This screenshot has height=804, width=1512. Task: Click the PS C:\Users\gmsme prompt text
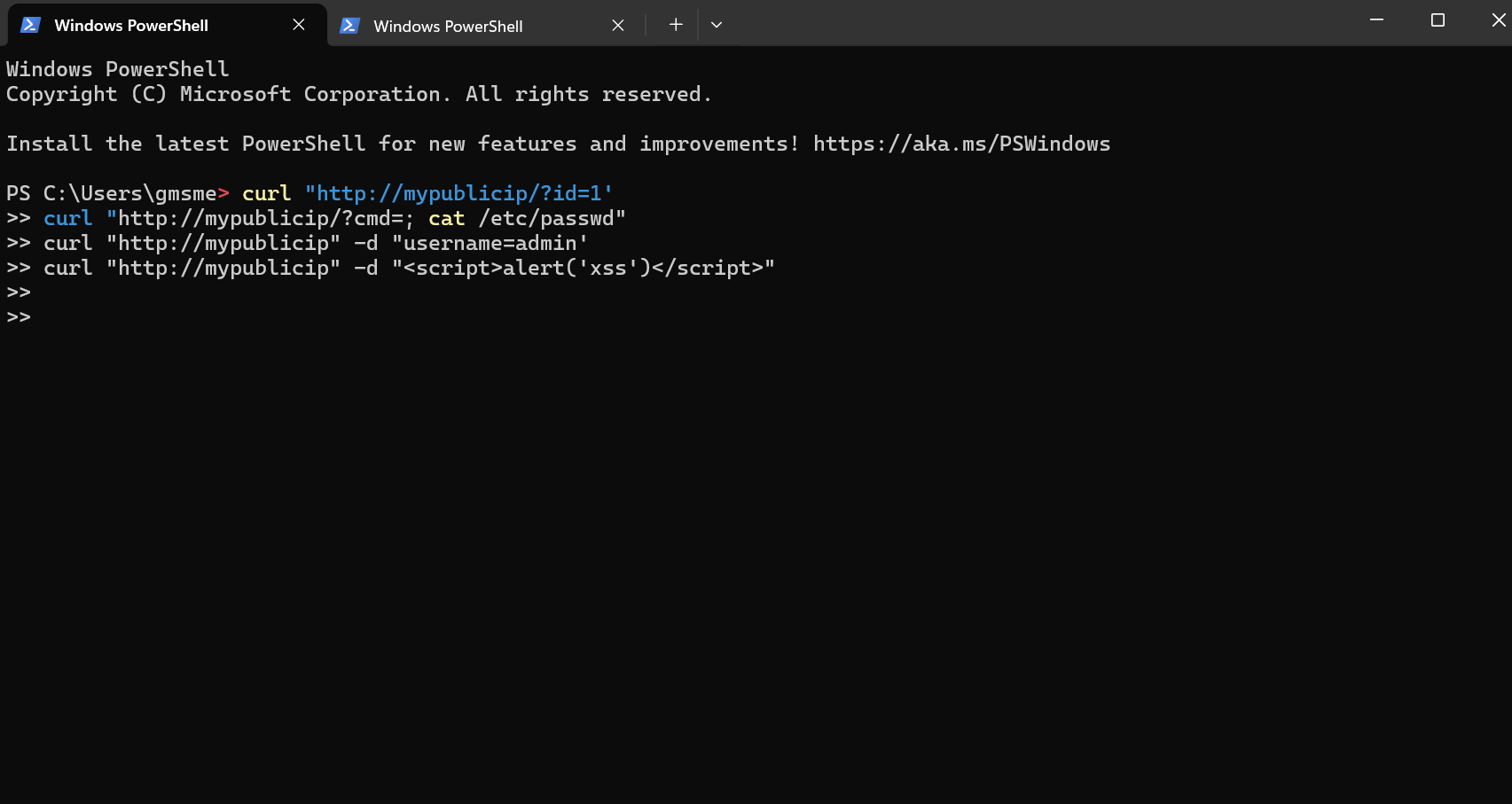118,193
